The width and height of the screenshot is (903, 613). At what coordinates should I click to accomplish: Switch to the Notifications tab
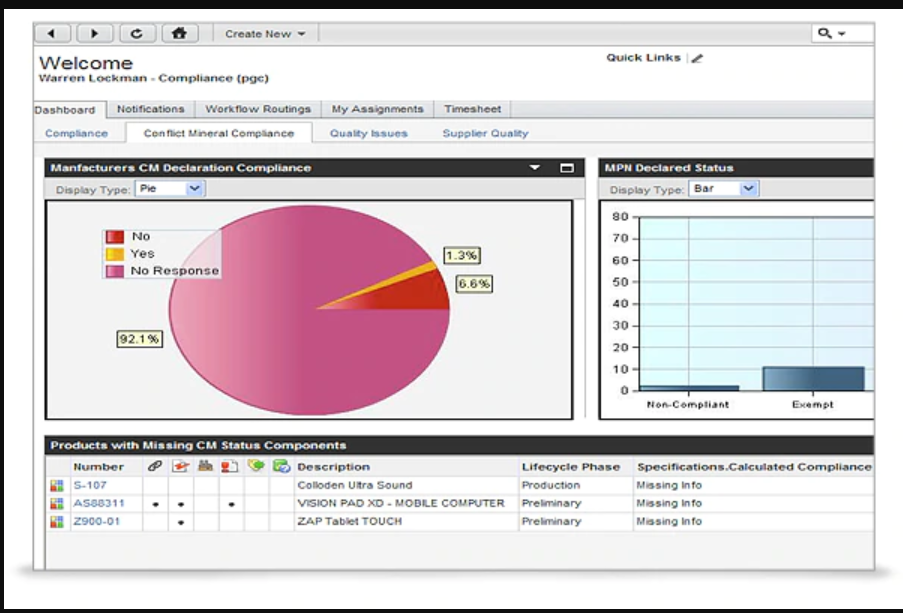pos(150,109)
